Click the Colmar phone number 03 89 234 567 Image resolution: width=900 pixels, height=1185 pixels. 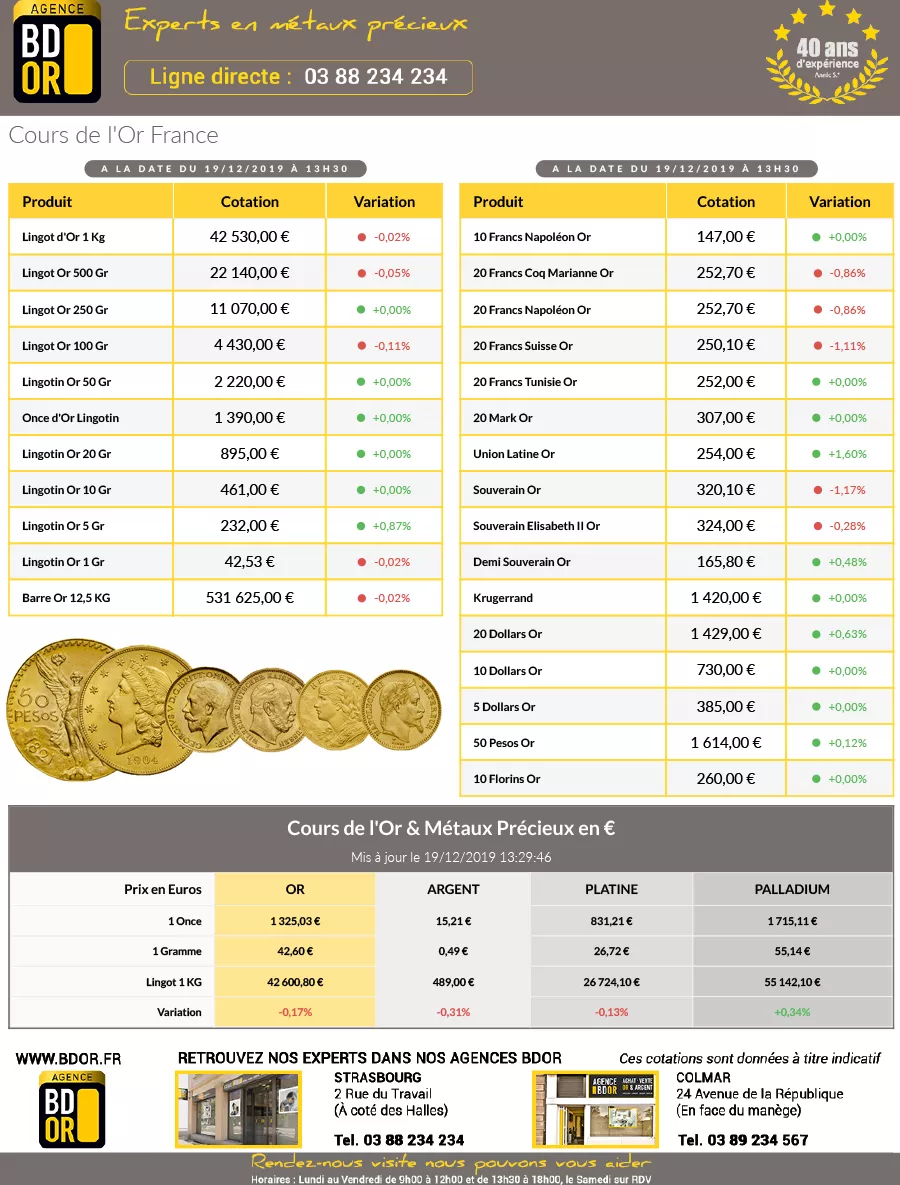point(743,1140)
